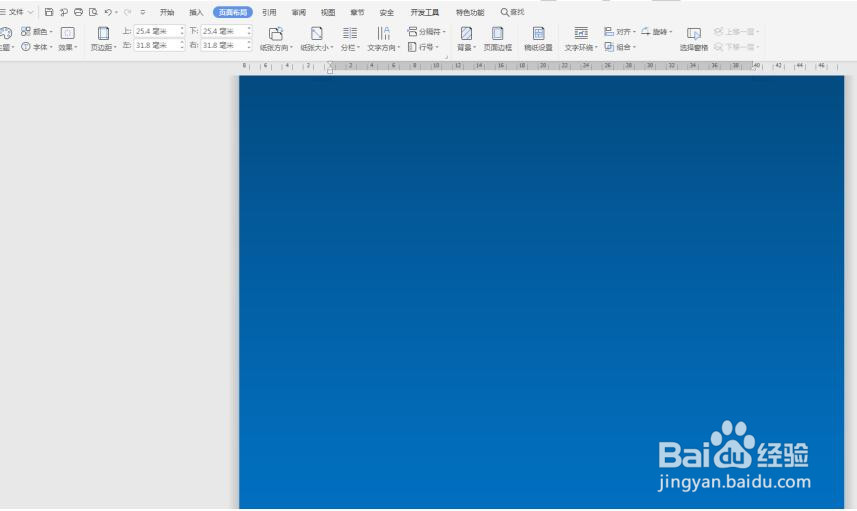The width and height of the screenshot is (857, 511).
Task: Click the Print icon in quick access toolbar
Action: pos(79,12)
